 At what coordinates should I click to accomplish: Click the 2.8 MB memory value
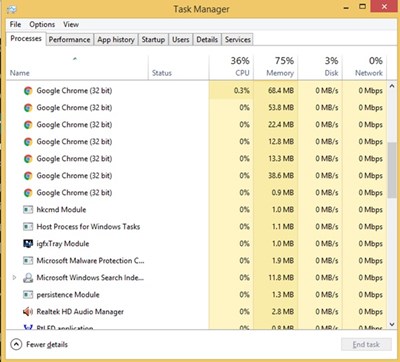tap(283, 312)
